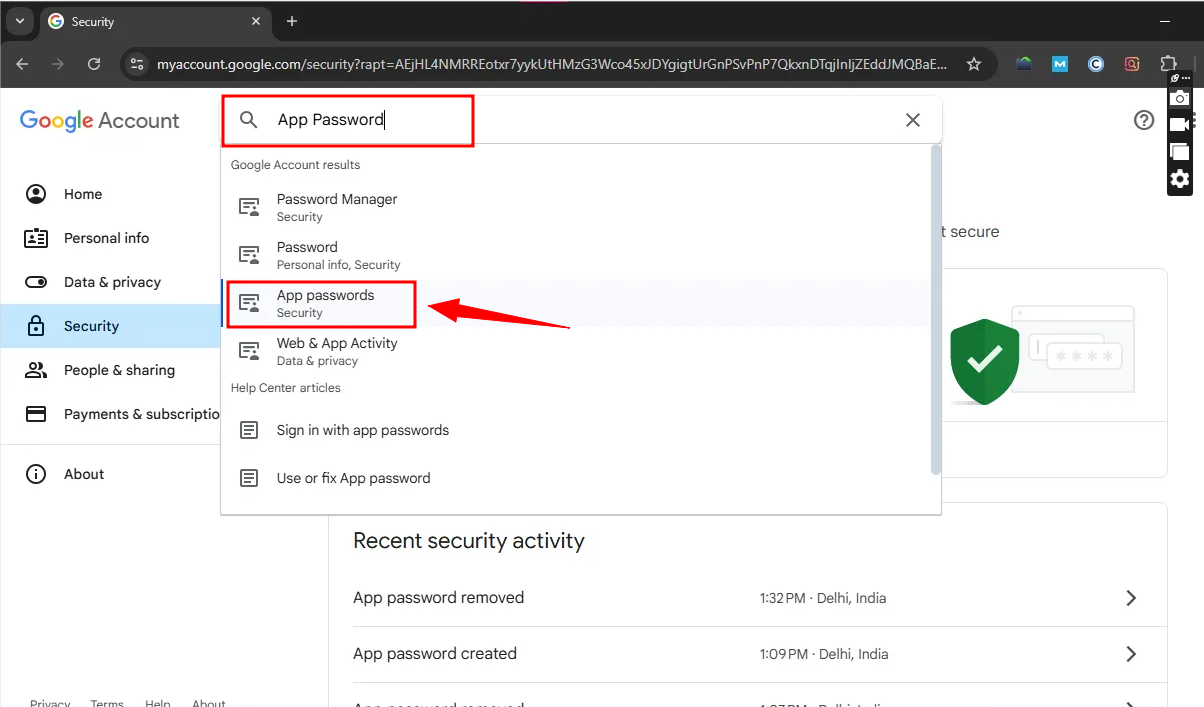Open a new tab with plus button
Image resolution: width=1204 pixels, height=707 pixels.
pos(292,21)
